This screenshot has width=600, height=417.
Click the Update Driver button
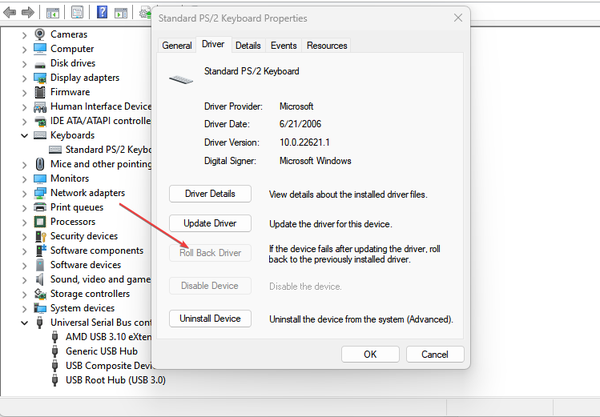point(210,222)
